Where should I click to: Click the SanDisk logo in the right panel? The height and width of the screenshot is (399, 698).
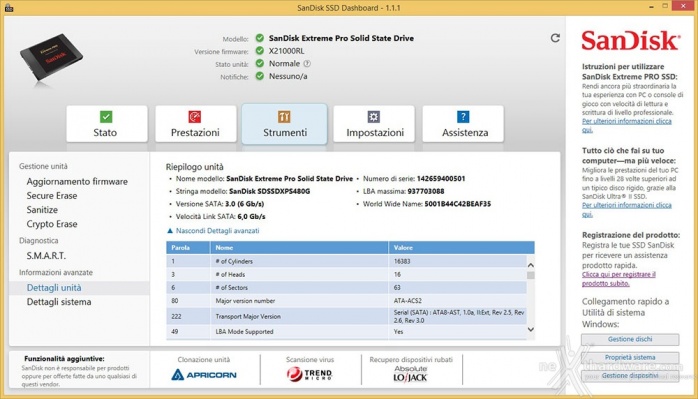(x=630, y=41)
